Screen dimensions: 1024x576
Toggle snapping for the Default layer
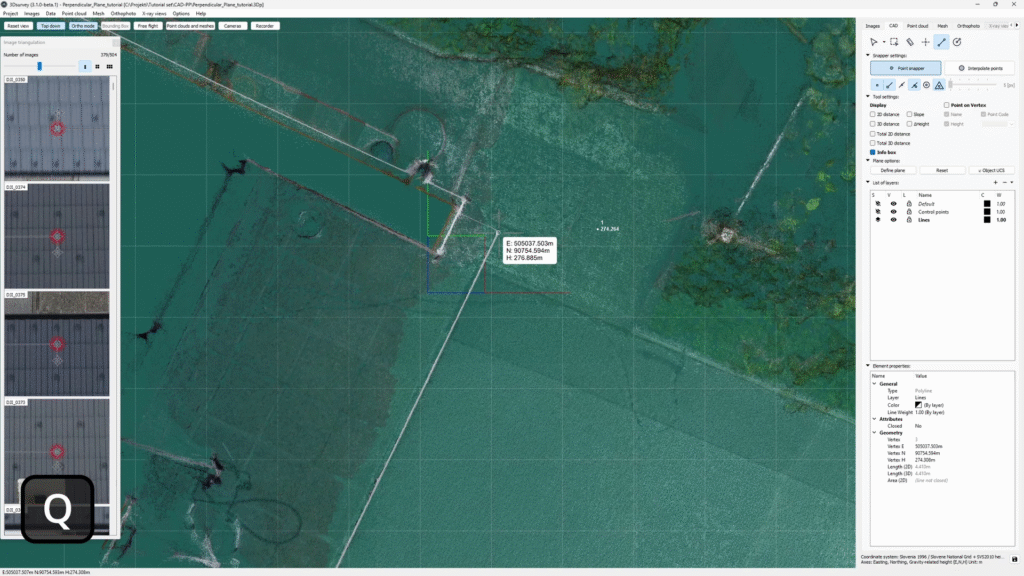click(x=878, y=204)
